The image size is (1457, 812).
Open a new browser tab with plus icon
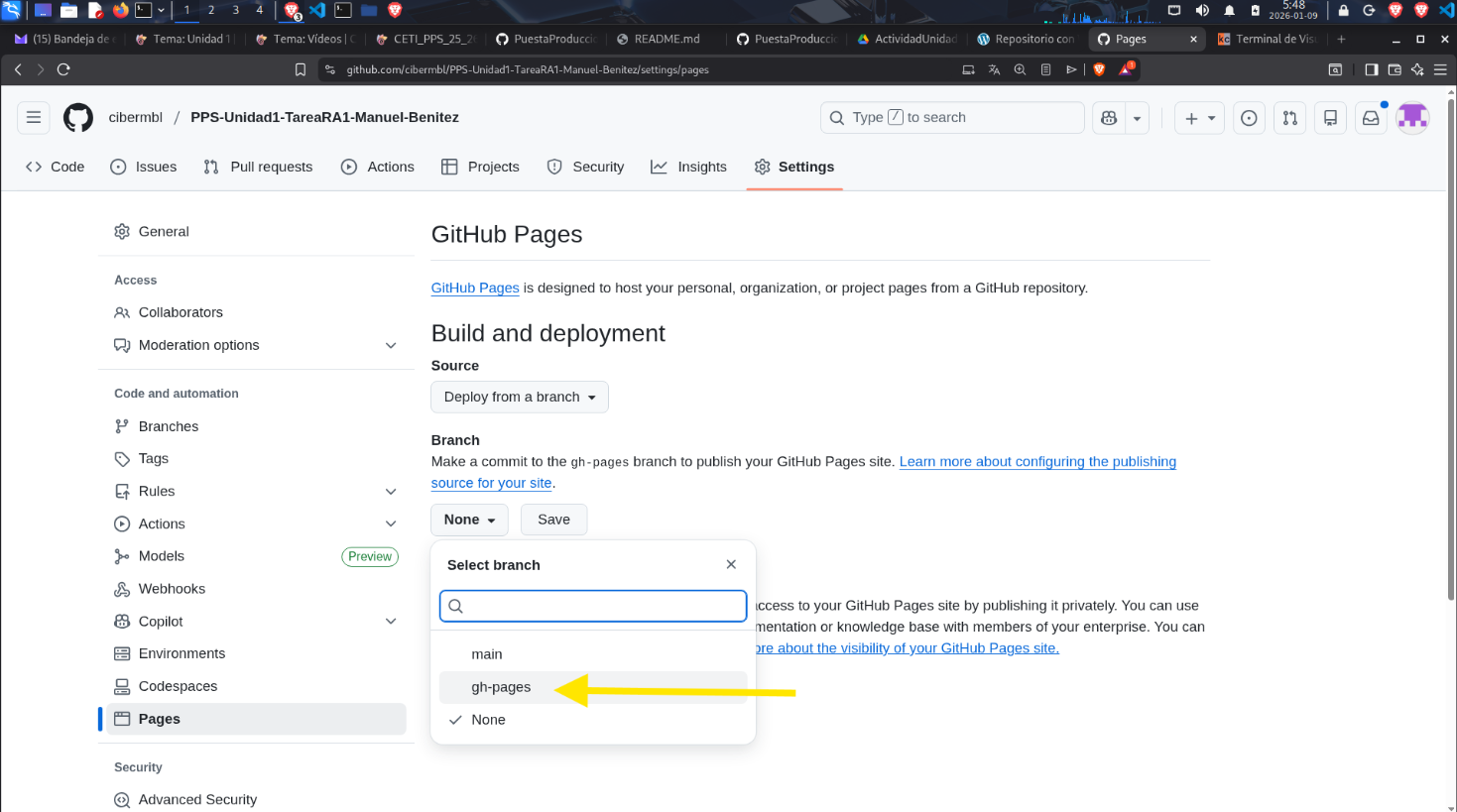[1341, 39]
